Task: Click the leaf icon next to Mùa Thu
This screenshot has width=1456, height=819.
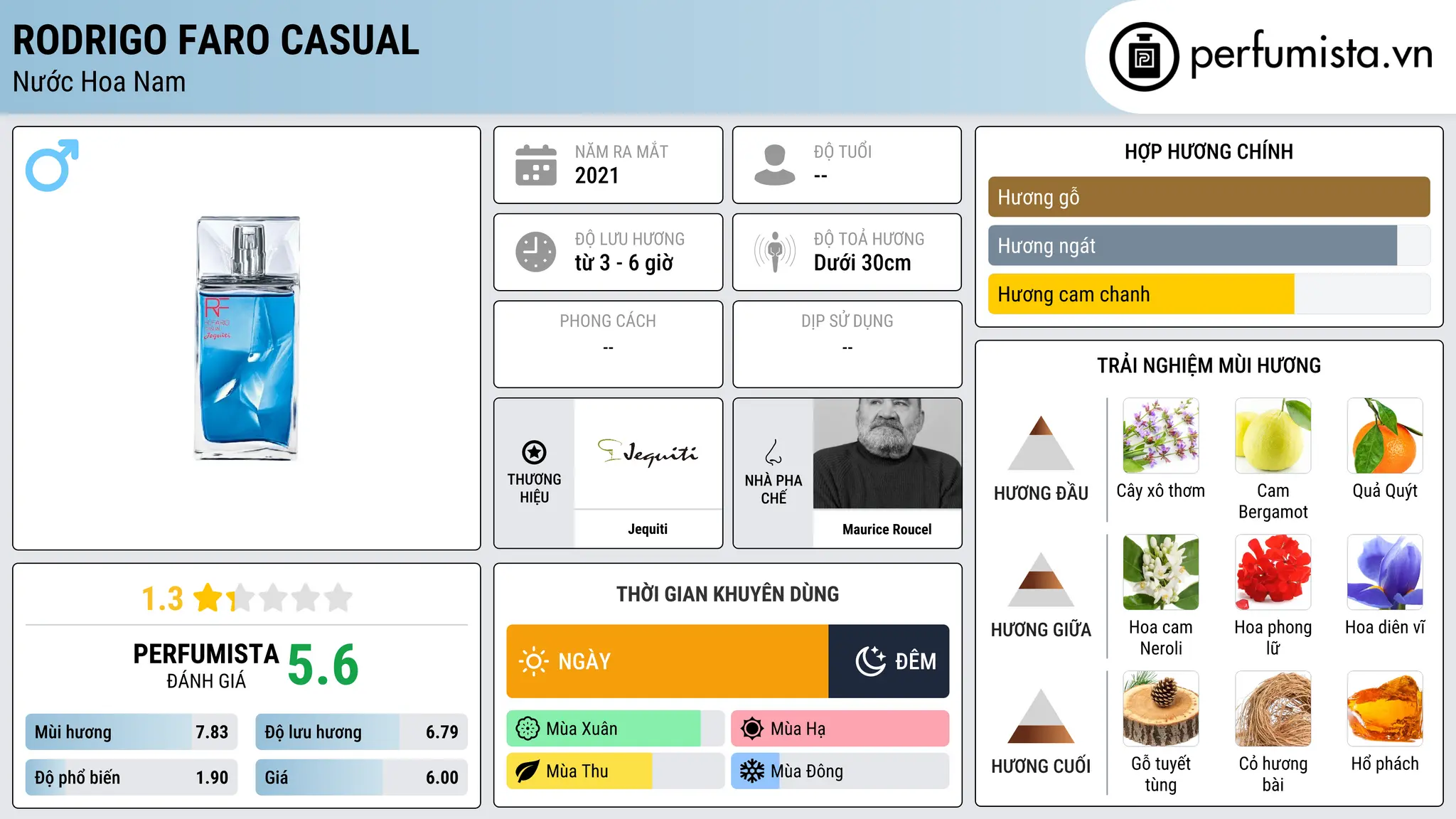Action: 528,771
